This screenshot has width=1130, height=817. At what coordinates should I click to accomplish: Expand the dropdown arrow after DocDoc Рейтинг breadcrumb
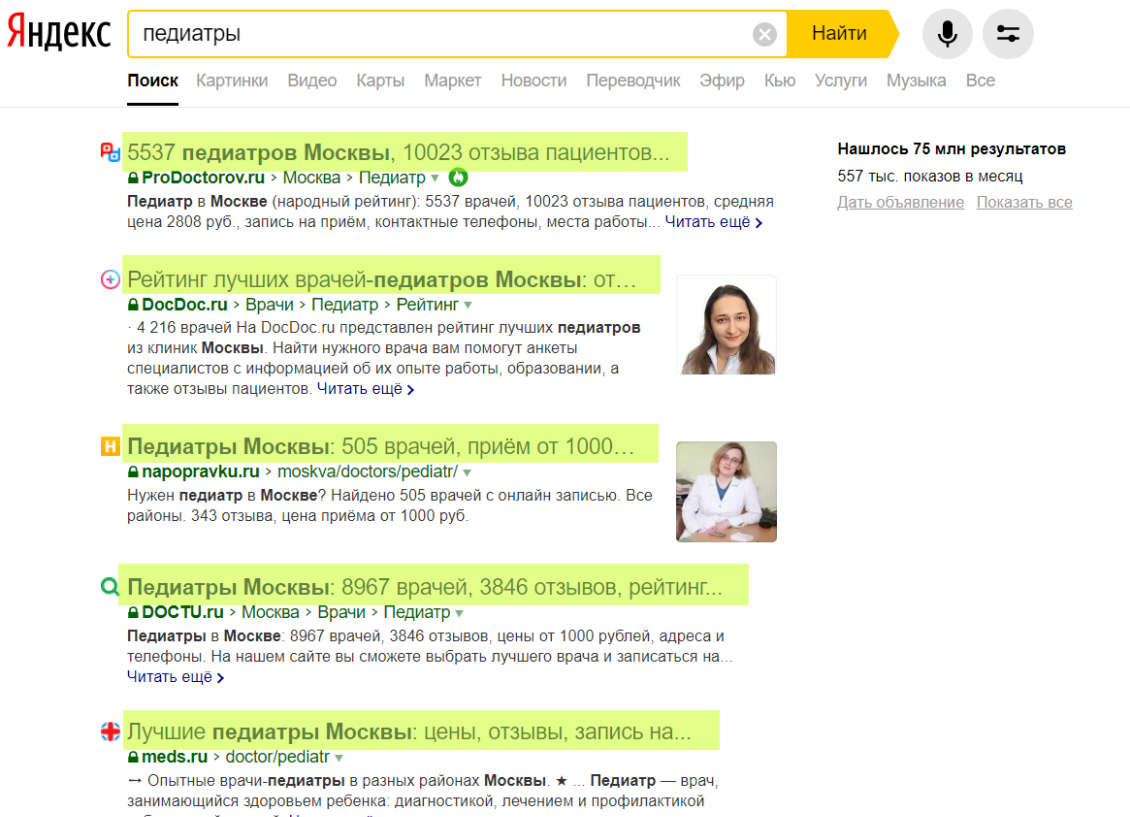tap(468, 305)
